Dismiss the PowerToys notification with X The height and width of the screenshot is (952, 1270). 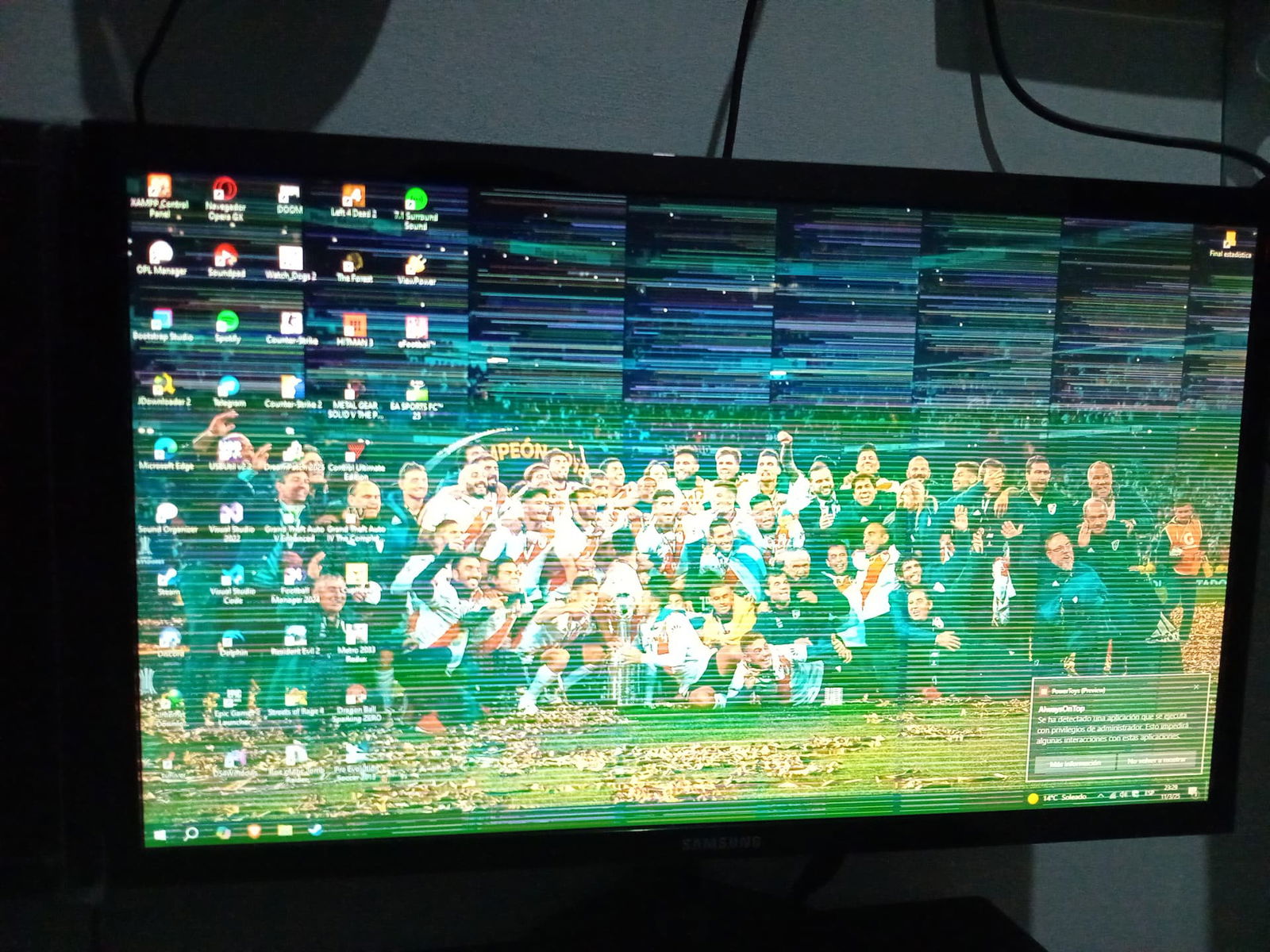(1196, 686)
